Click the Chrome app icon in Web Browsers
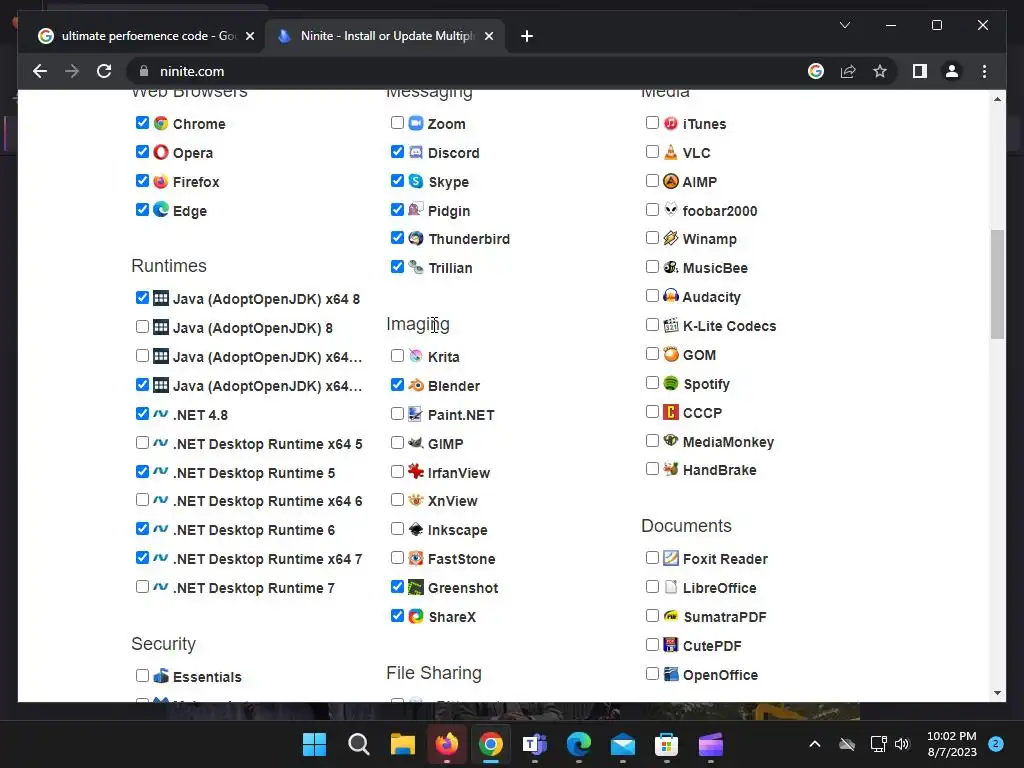1024x768 pixels. point(161,123)
